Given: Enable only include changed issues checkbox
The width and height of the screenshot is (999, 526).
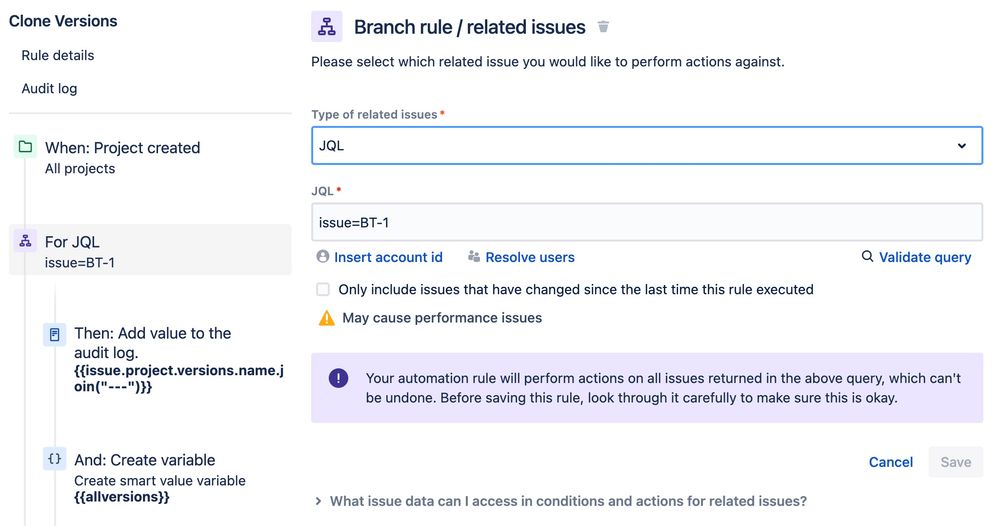Looking at the screenshot, I should click(x=323, y=289).
